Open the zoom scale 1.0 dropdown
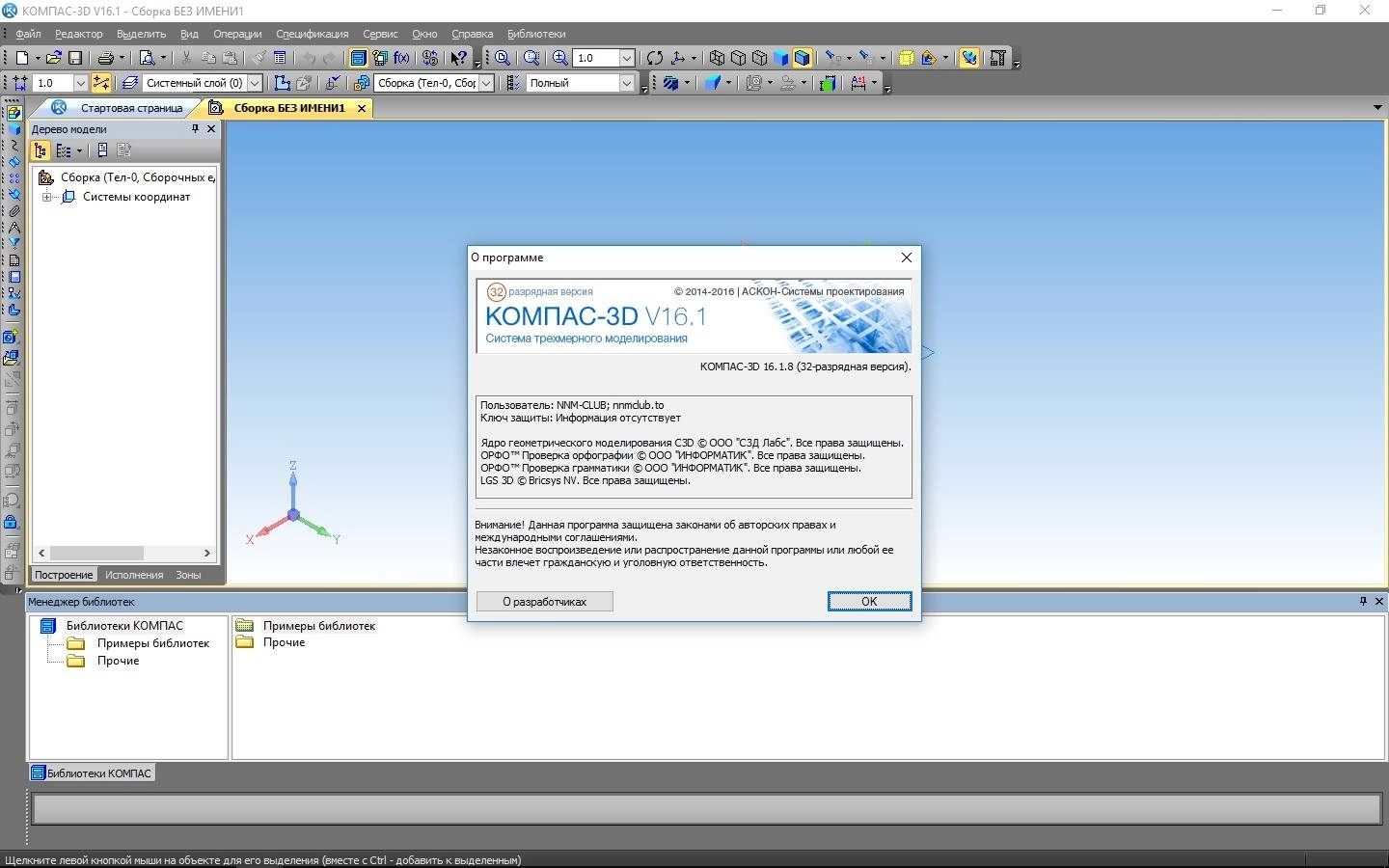This screenshot has height=868, width=1389. coord(627,58)
